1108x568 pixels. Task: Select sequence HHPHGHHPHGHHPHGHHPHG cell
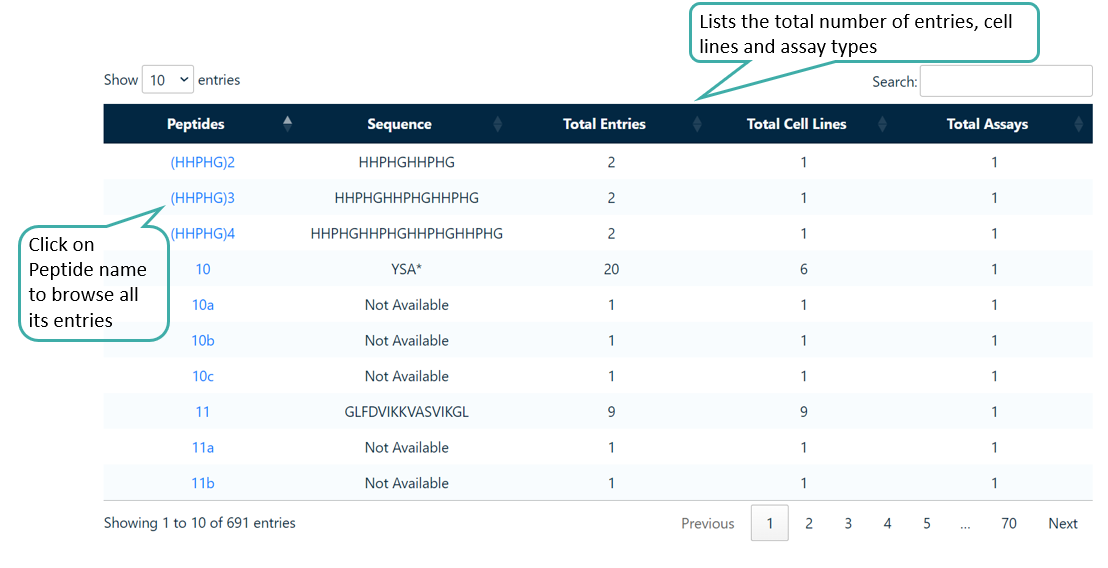pyautogui.click(x=406, y=233)
